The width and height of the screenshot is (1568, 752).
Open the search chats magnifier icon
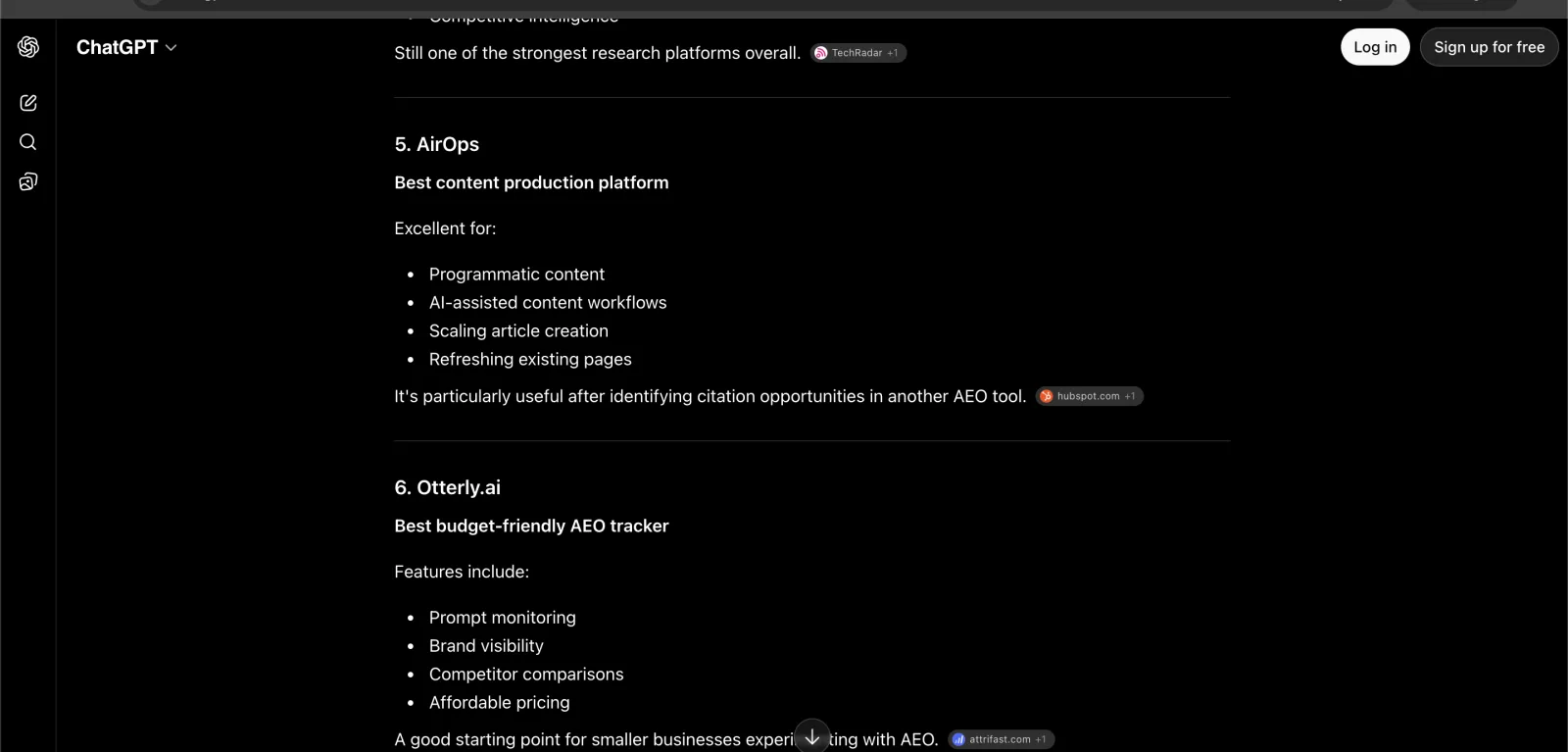[x=28, y=142]
